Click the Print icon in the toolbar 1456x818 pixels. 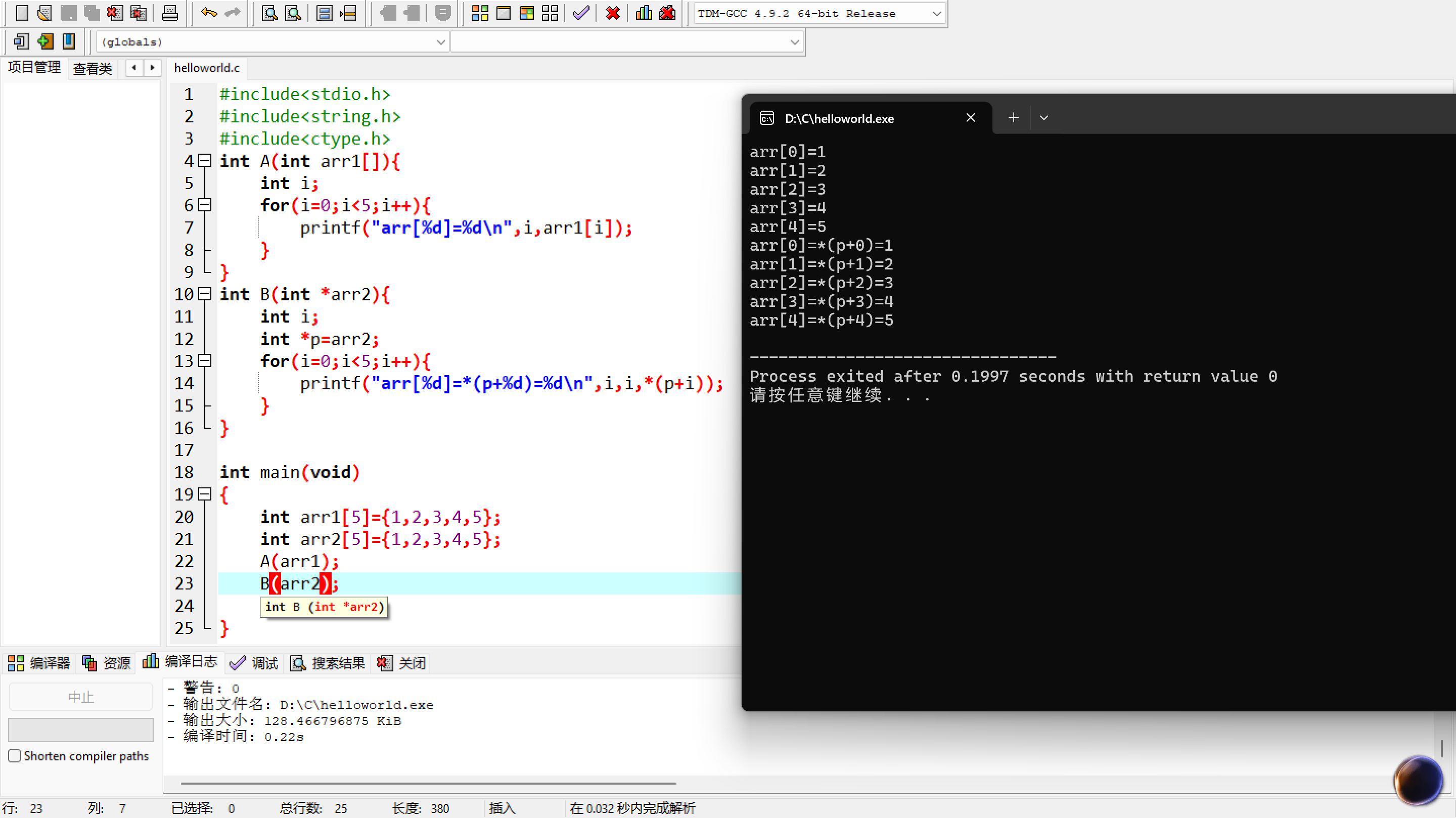pyautogui.click(x=169, y=13)
